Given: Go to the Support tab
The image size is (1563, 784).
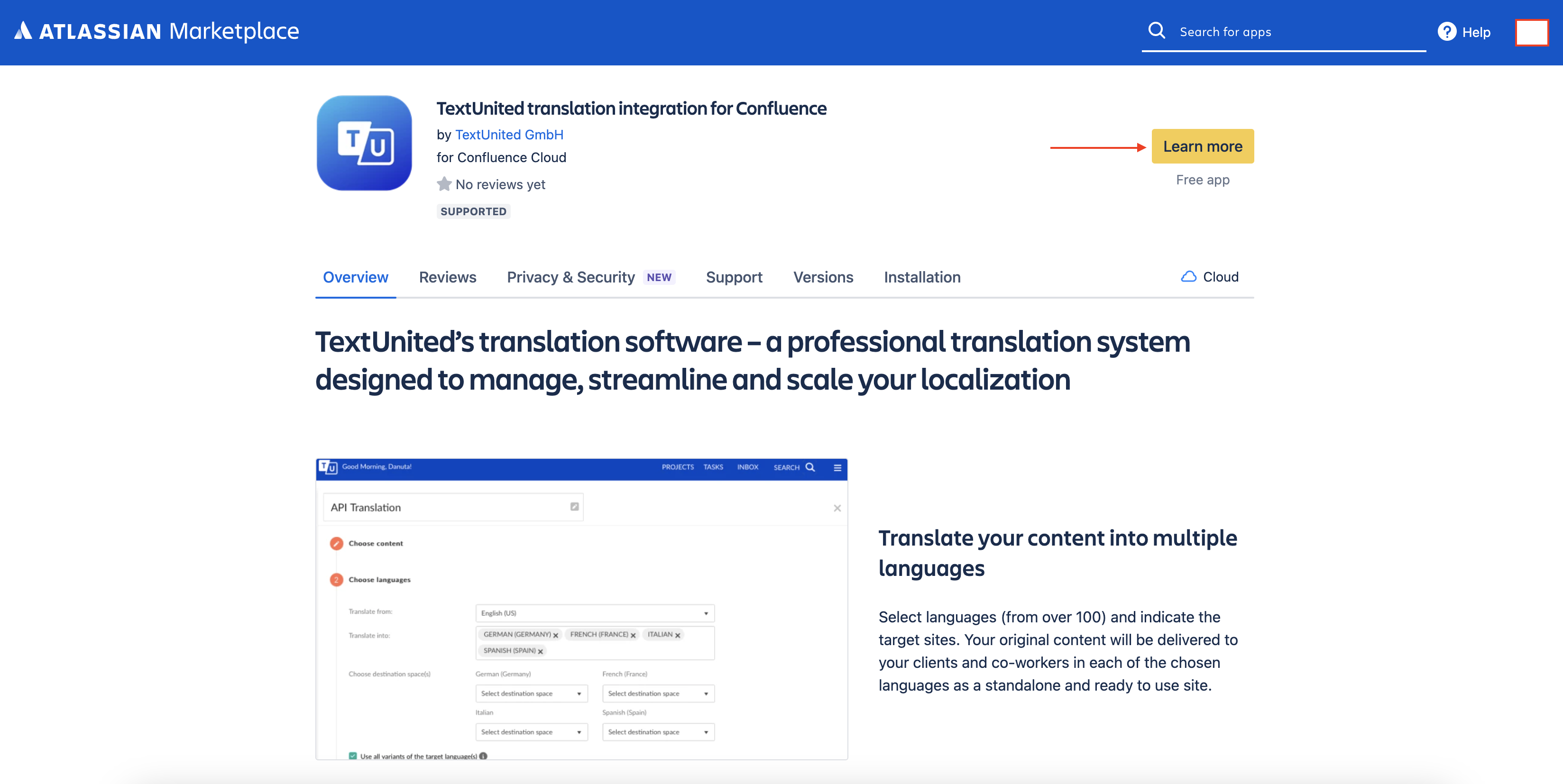Looking at the screenshot, I should 734,277.
